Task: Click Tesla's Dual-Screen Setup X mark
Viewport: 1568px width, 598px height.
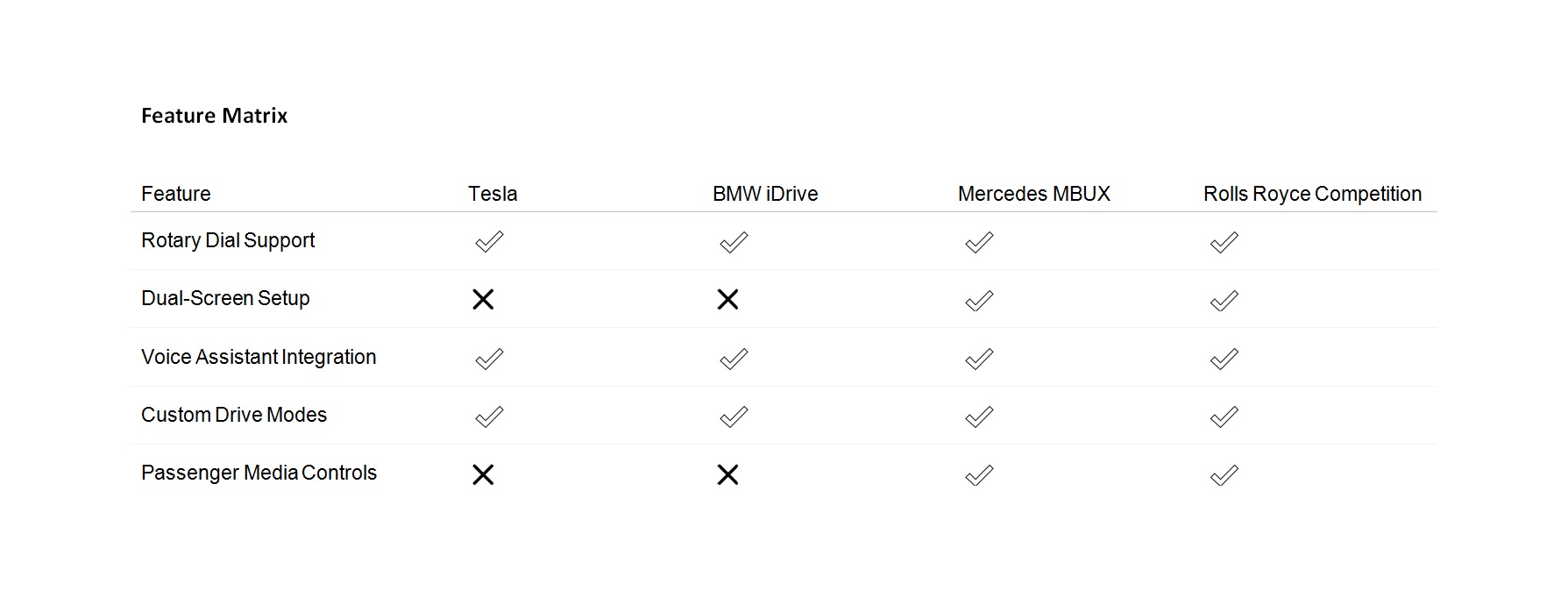Action: point(483,300)
